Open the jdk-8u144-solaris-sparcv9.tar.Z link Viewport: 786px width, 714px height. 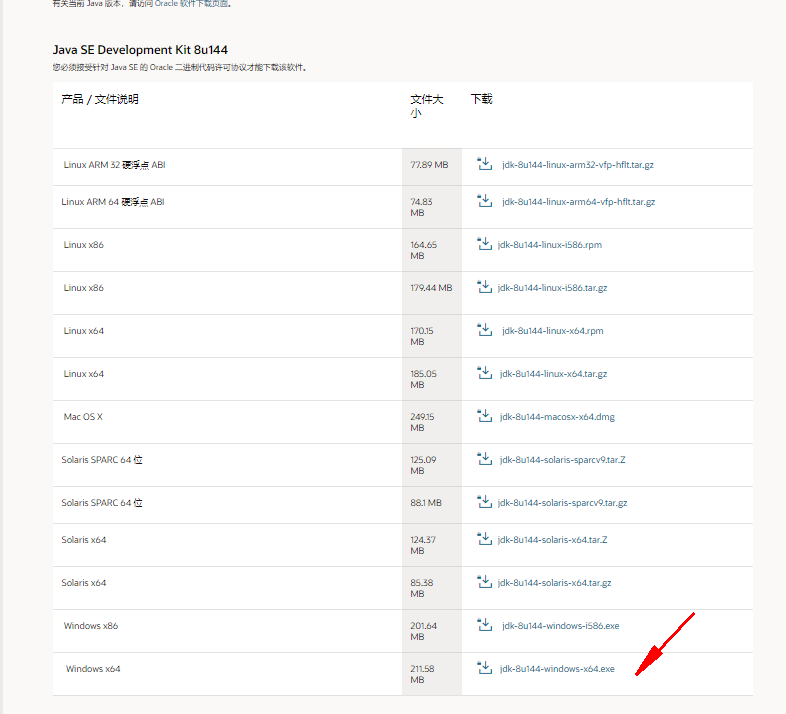(562, 460)
